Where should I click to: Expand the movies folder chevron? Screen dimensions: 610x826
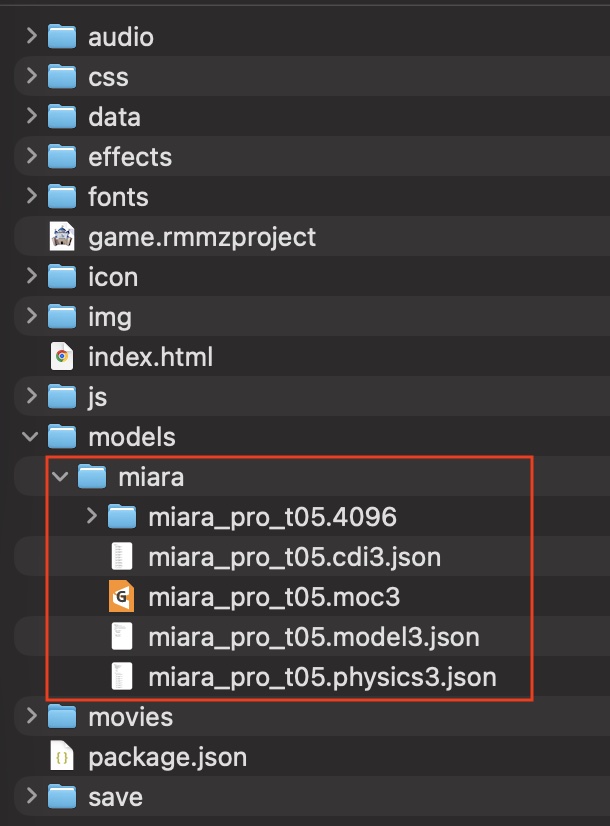point(32,716)
